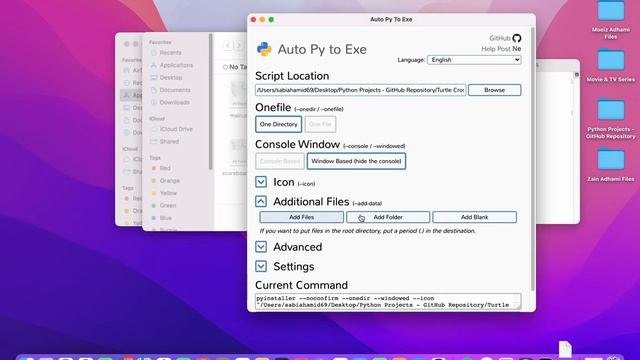Choose One File output mode

click(x=320, y=124)
